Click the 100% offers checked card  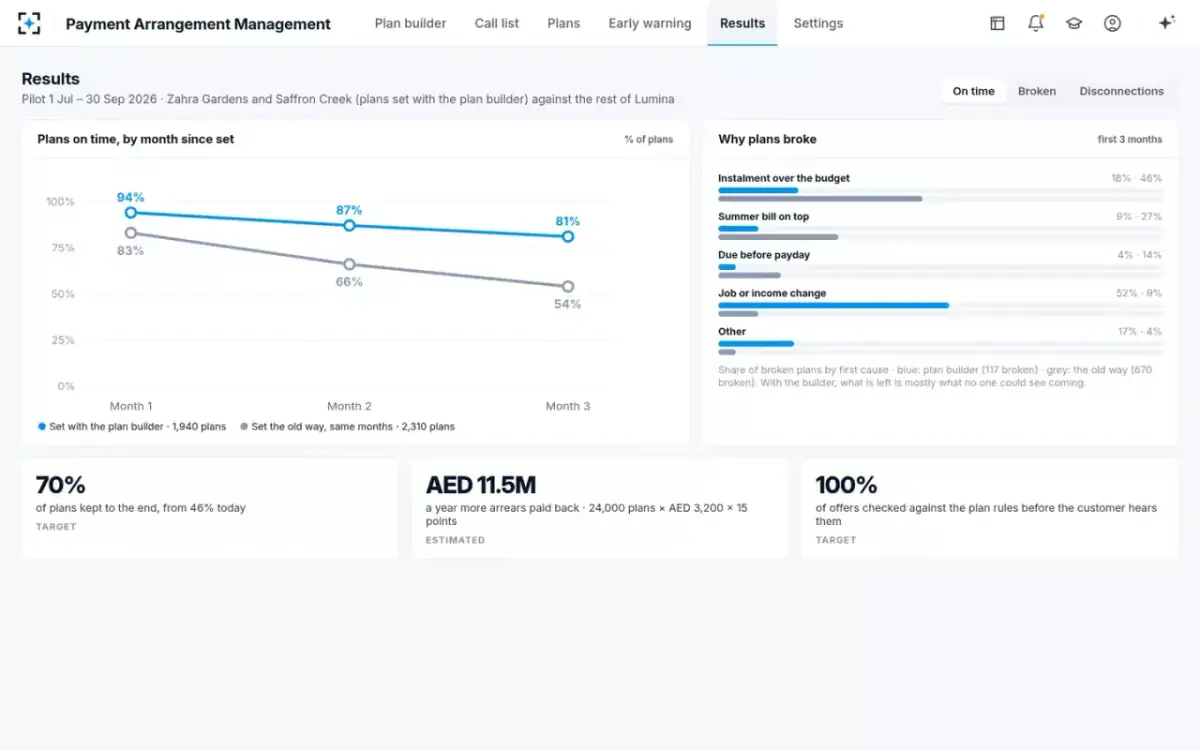pyautogui.click(x=990, y=508)
